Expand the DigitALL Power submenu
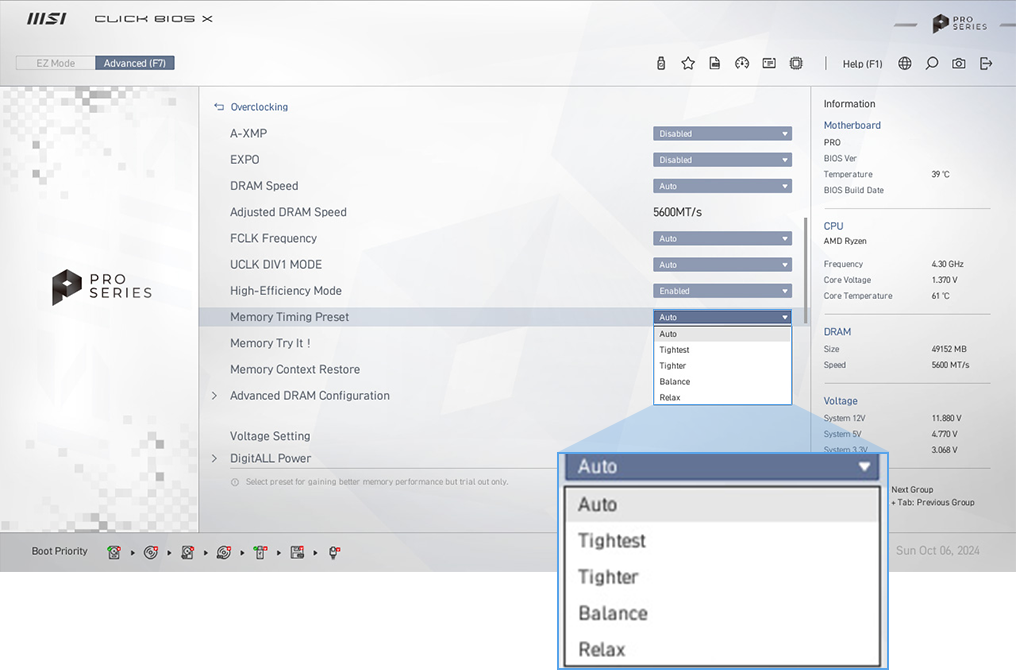This screenshot has height=670, width=1016. (270, 458)
